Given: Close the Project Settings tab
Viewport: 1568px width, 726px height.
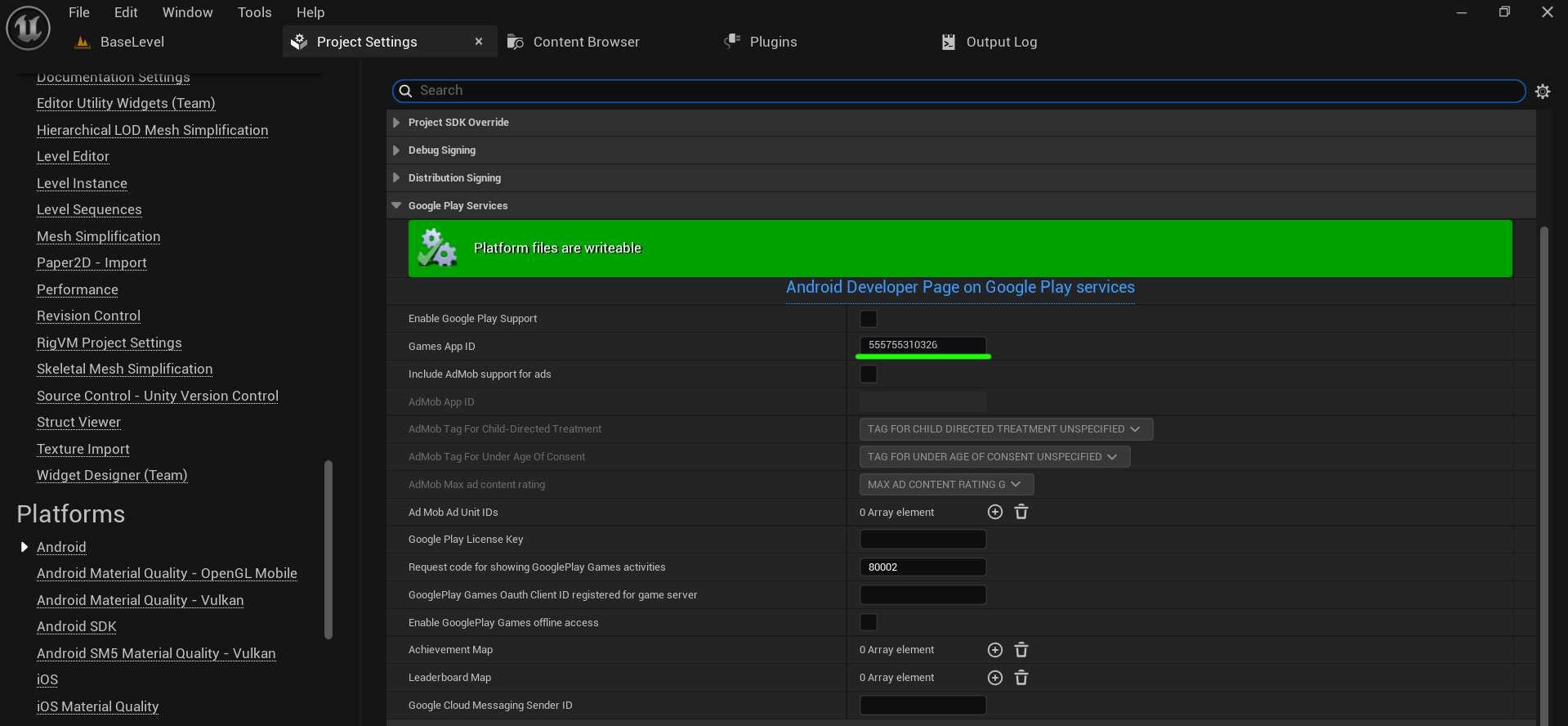Looking at the screenshot, I should [479, 42].
